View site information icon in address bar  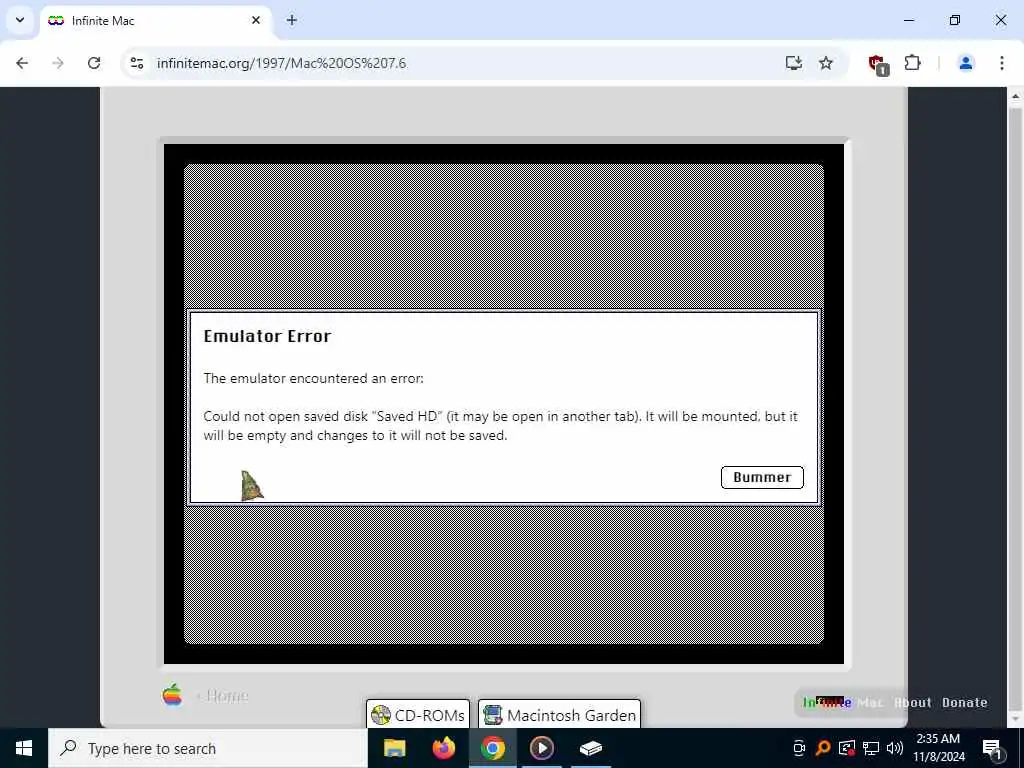(x=136, y=63)
